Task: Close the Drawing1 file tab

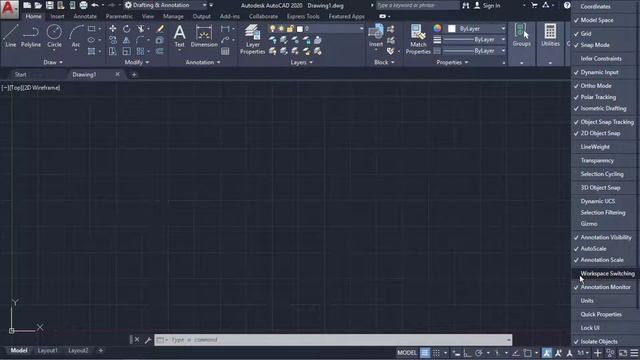Action: [x=118, y=74]
